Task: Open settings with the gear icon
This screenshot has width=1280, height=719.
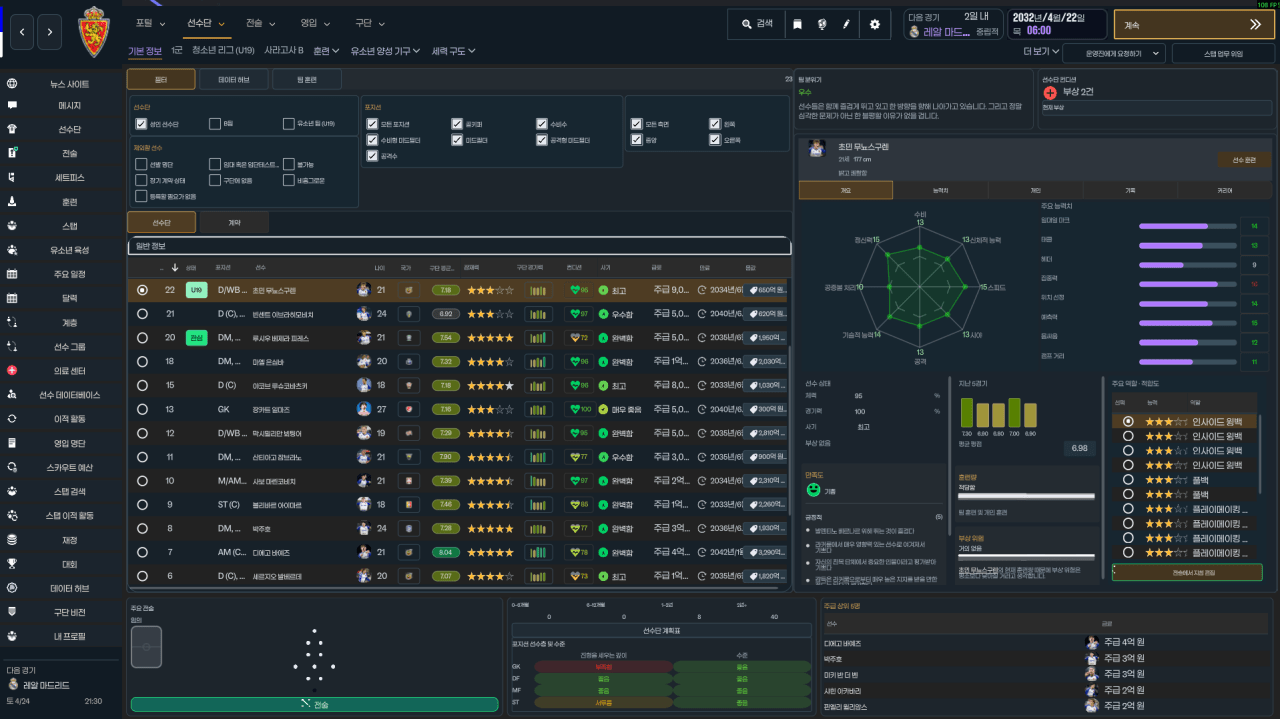Action: pyautogui.click(x=875, y=24)
